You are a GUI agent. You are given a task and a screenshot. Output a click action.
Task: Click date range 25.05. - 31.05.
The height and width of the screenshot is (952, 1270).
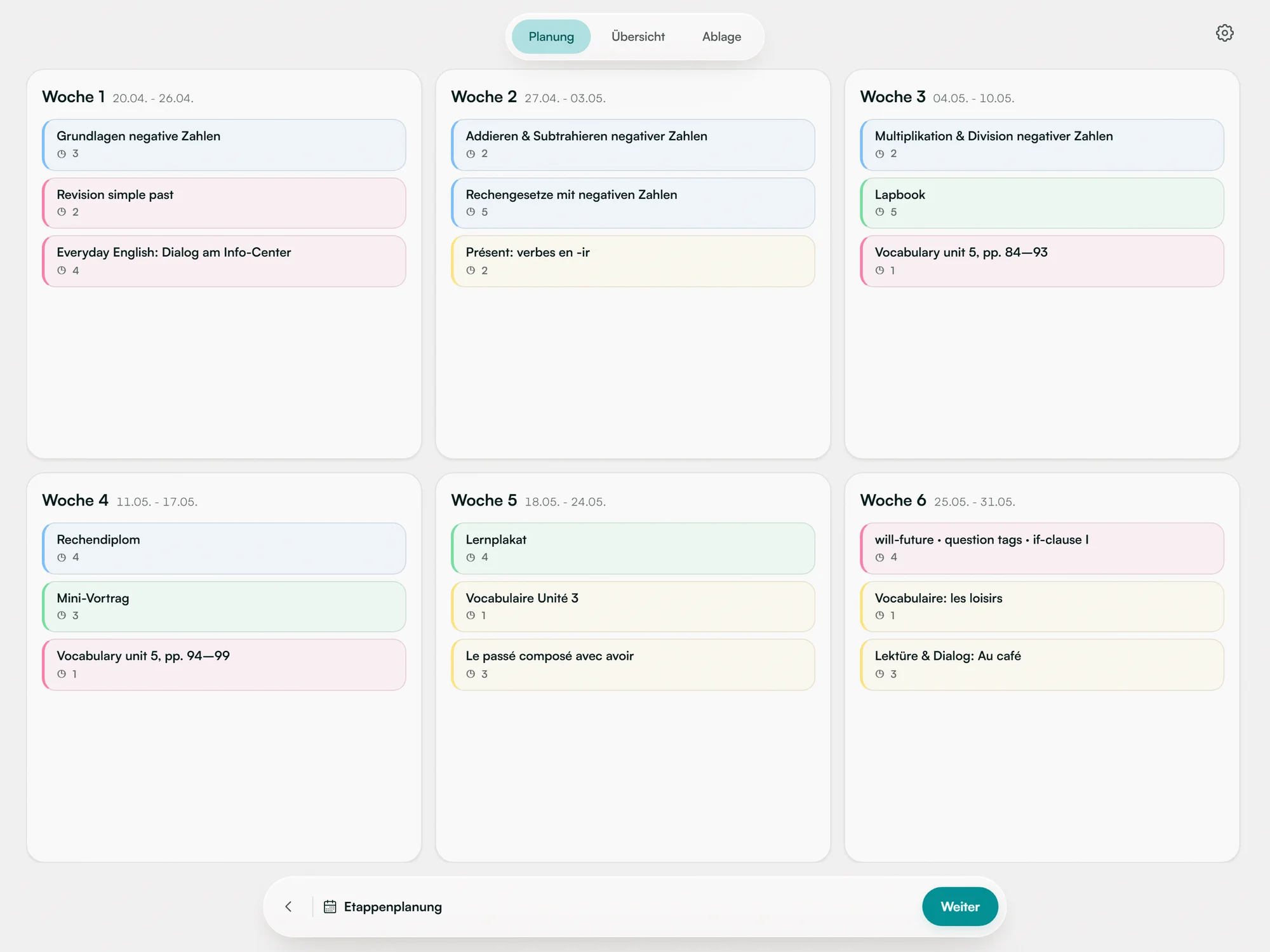[975, 502]
